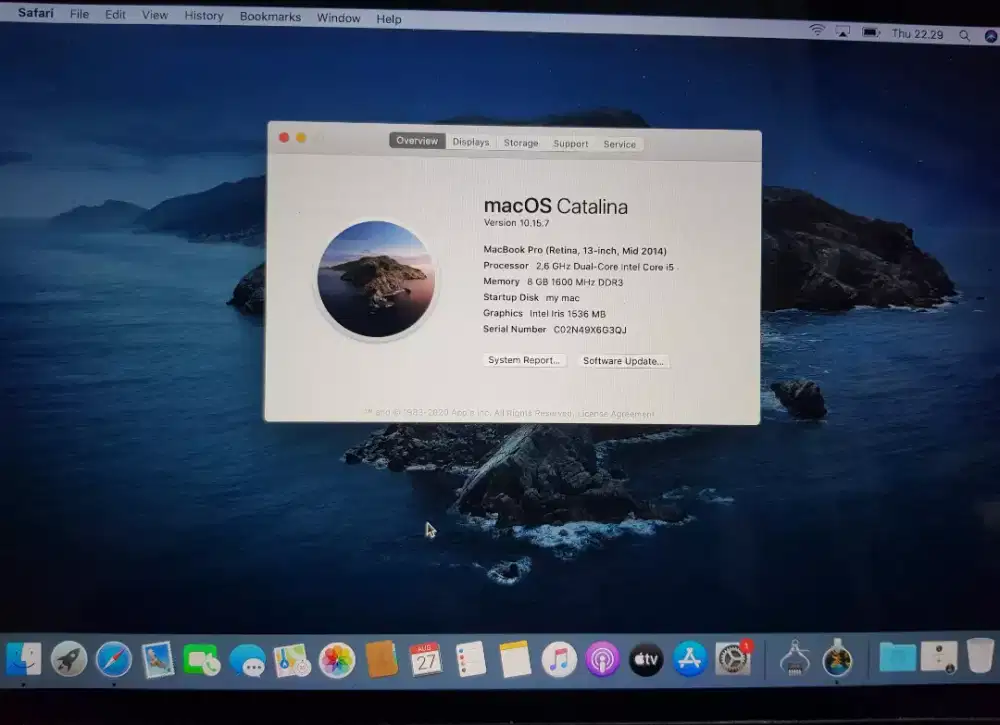Click the memory 8 GB 1600 MHz value
This screenshot has height=725, width=1000.
pos(575,282)
